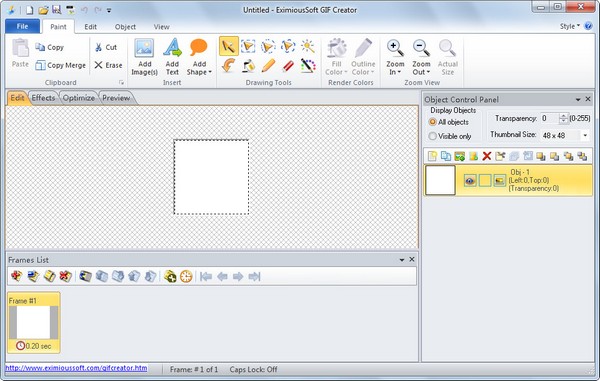This screenshot has height=381, width=600.
Task: Open the Style dropdown menu
Action: (570, 26)
